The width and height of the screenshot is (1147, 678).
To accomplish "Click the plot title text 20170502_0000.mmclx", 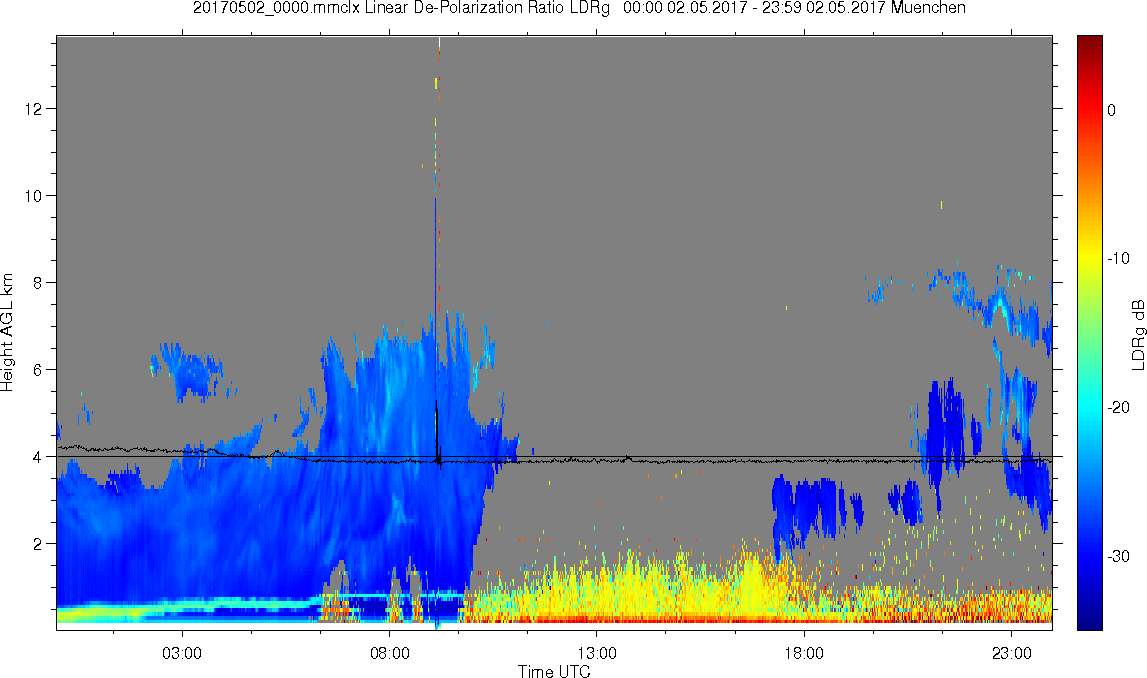I will [x=277, y=8].
